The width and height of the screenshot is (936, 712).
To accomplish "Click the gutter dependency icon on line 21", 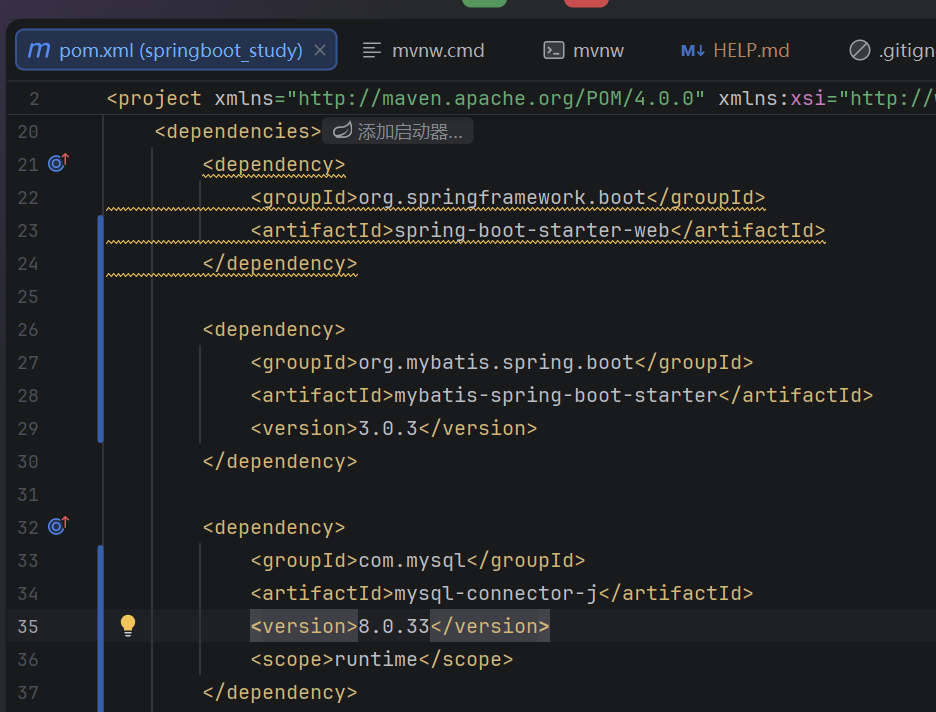I will (58, 162).
